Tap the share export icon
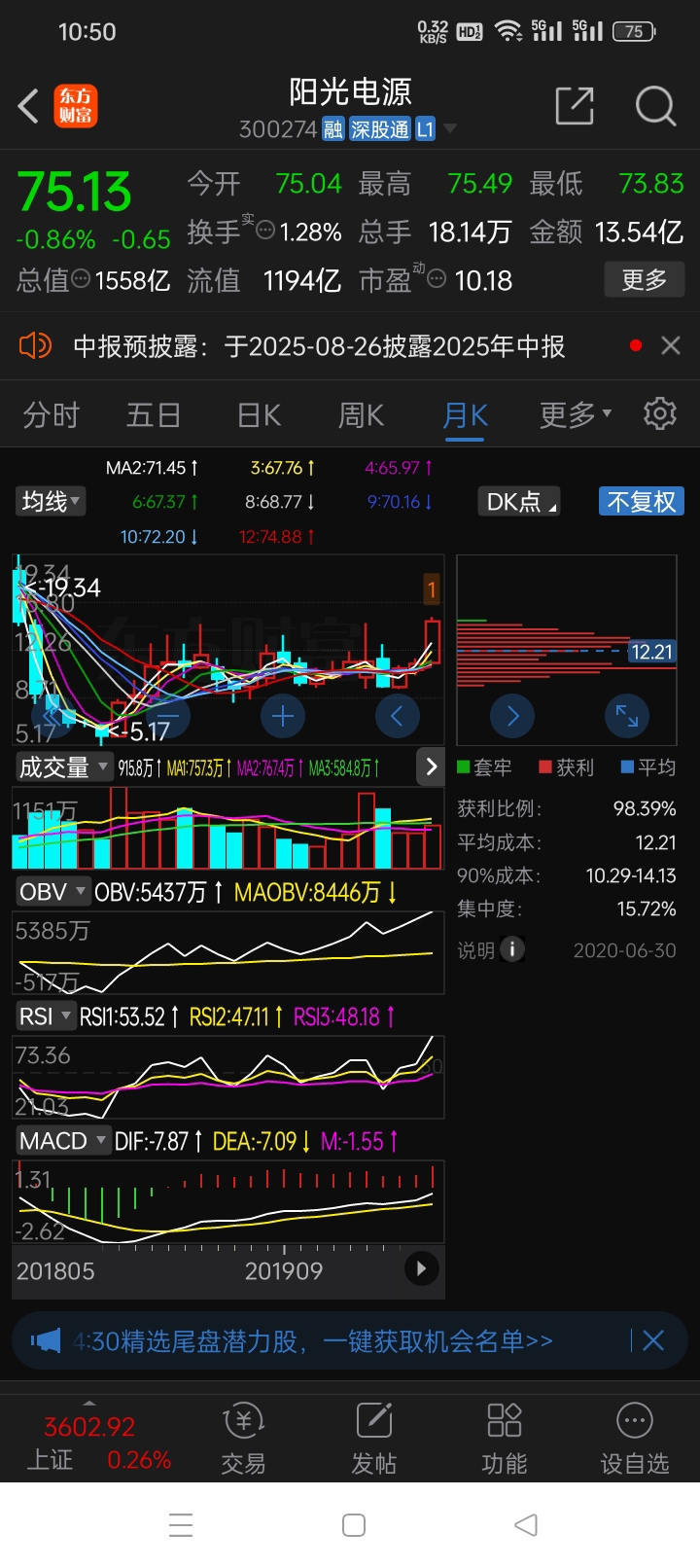Image resolution: width=700 pixels, height=1568 pixels. point(575,105)
